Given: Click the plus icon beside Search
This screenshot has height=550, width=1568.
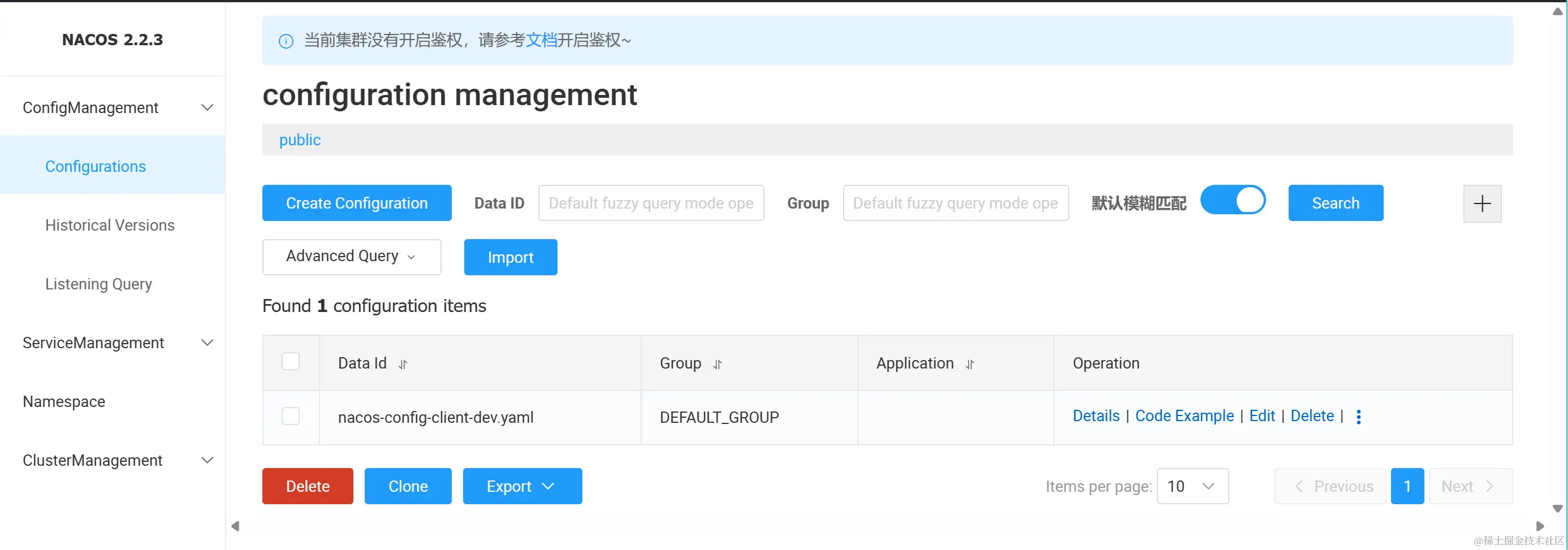Looking at the screenshot, I should coord(1482,203).
